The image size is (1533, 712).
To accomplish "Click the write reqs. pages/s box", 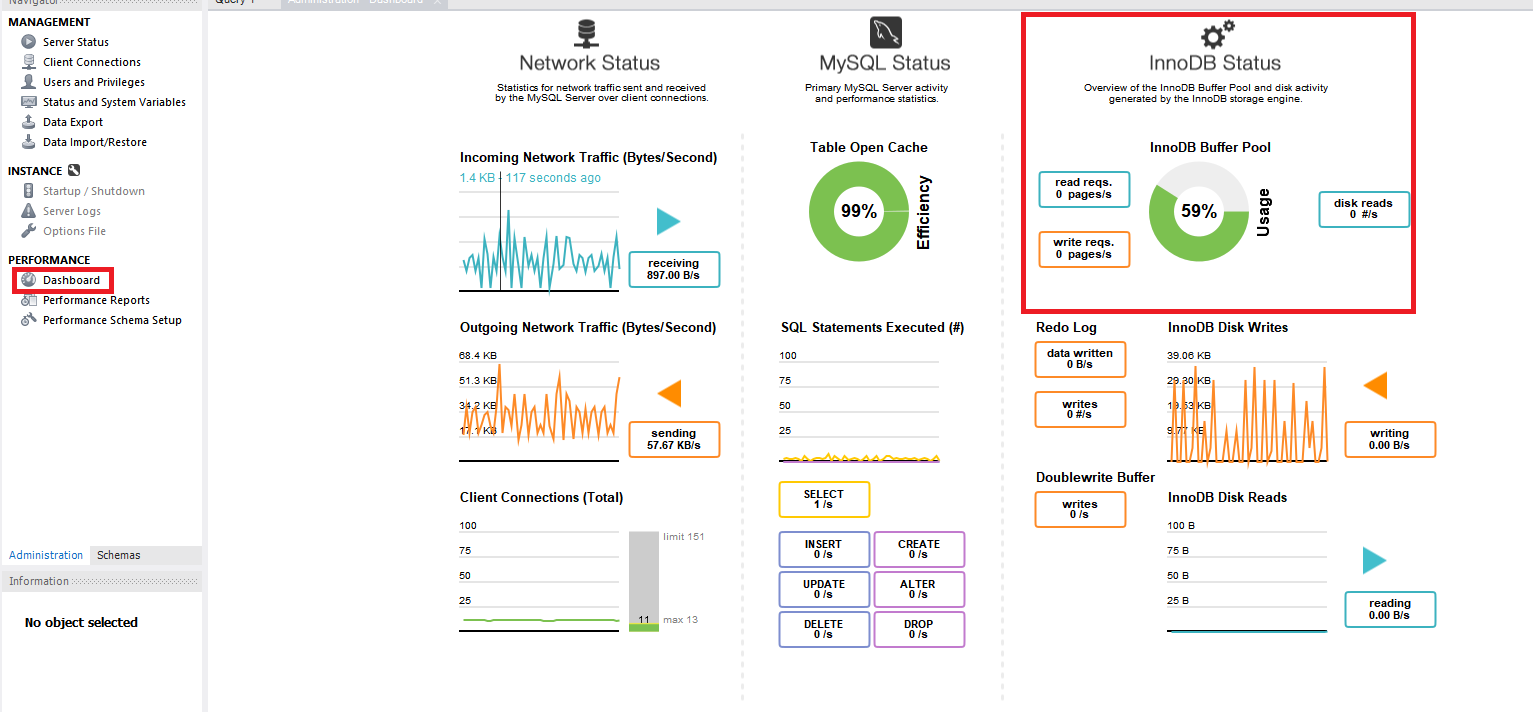I will point(1084,249).
